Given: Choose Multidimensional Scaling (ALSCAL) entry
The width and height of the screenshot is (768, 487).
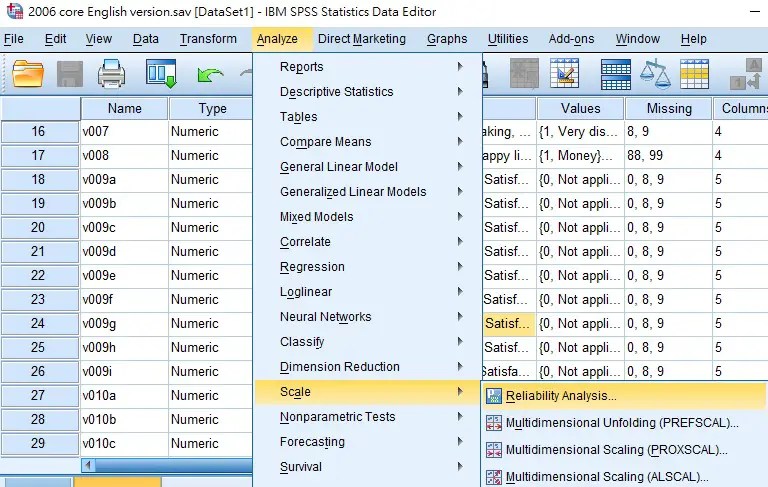Looking at the screenshot, I should point(623,476).
